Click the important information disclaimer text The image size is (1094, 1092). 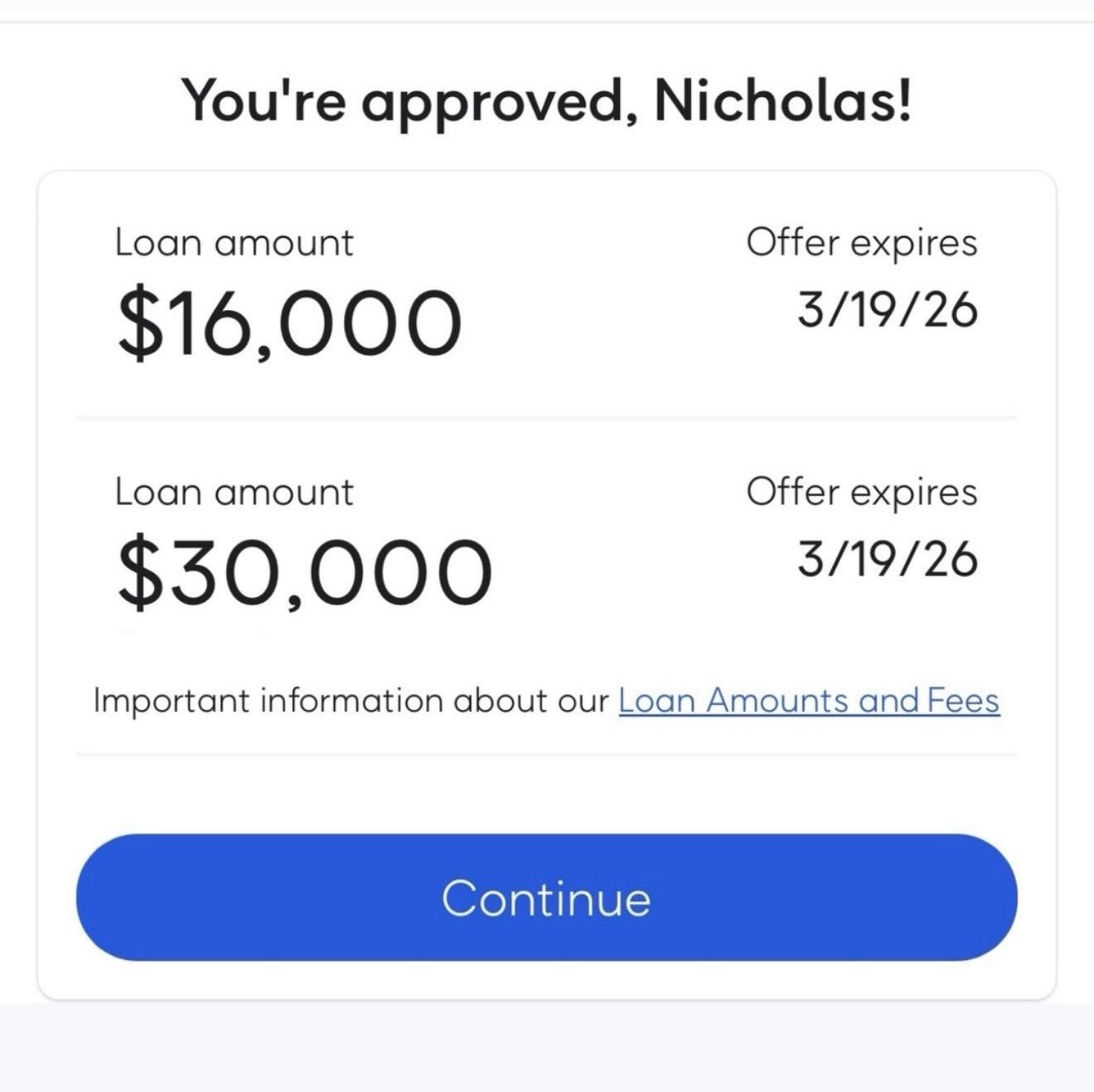[348, 701]
